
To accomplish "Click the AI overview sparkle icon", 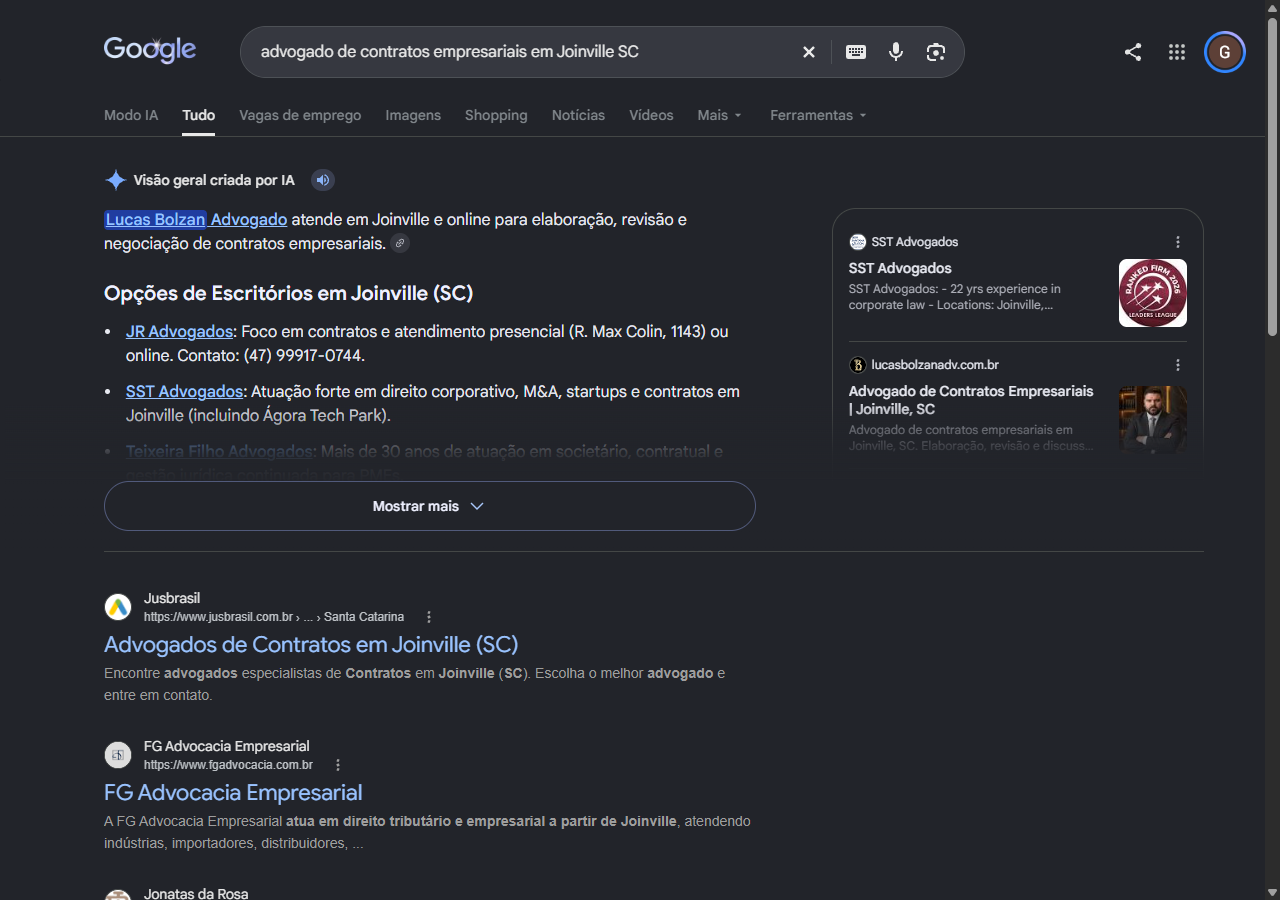I will tap(116, 180).
